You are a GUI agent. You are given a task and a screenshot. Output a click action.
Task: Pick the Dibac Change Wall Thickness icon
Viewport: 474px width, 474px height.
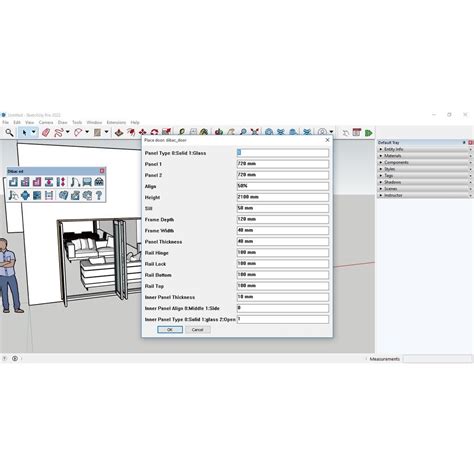click(49, 182)
